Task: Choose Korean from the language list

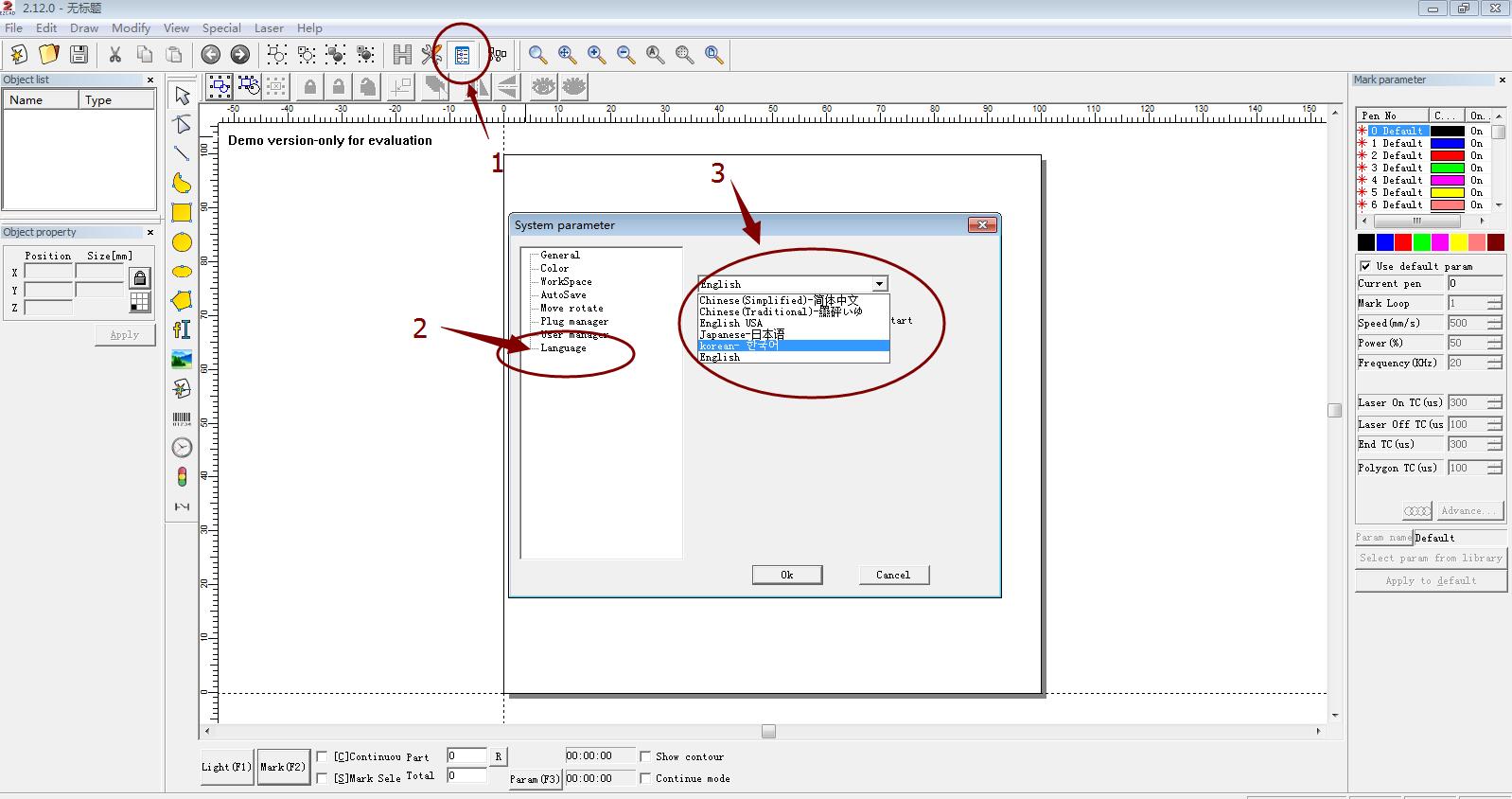Action: (793, 346)
